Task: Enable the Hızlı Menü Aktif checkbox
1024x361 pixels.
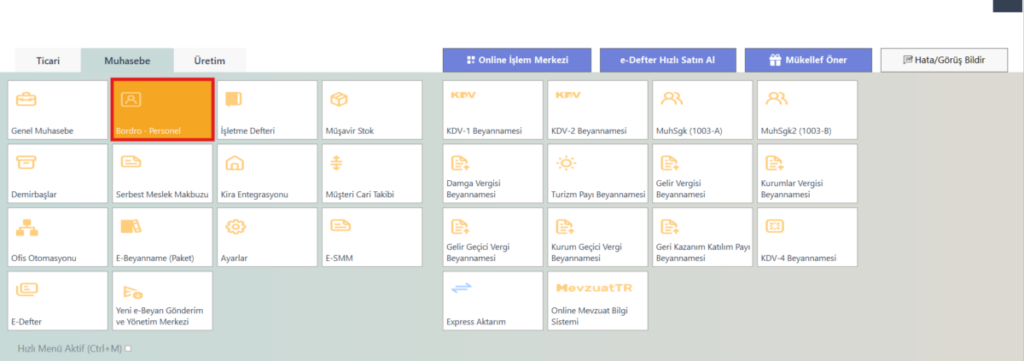Action: pyautogui.click(x=128, y=349)
